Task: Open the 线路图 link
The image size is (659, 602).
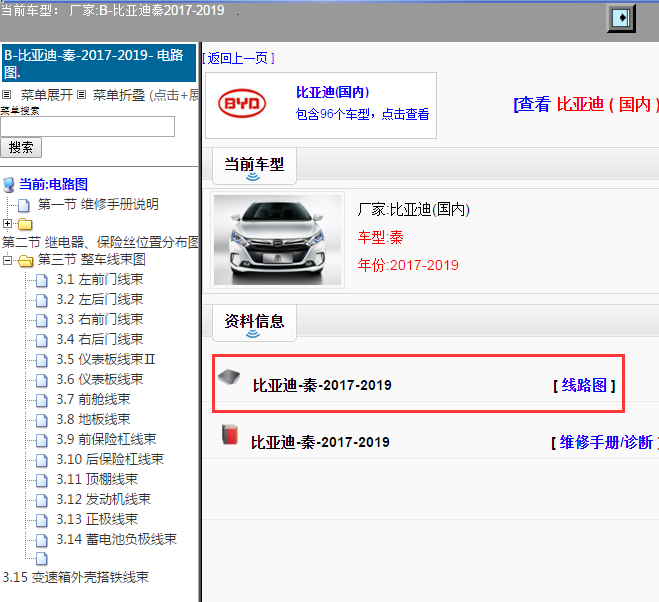Action: [x=584, y=385]
